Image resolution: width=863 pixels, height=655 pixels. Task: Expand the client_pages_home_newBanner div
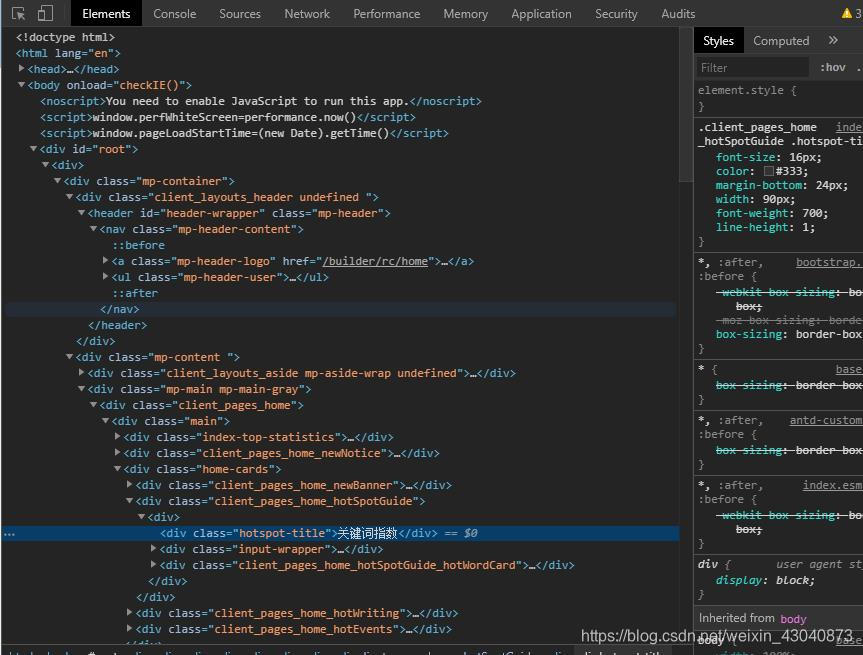129,484
